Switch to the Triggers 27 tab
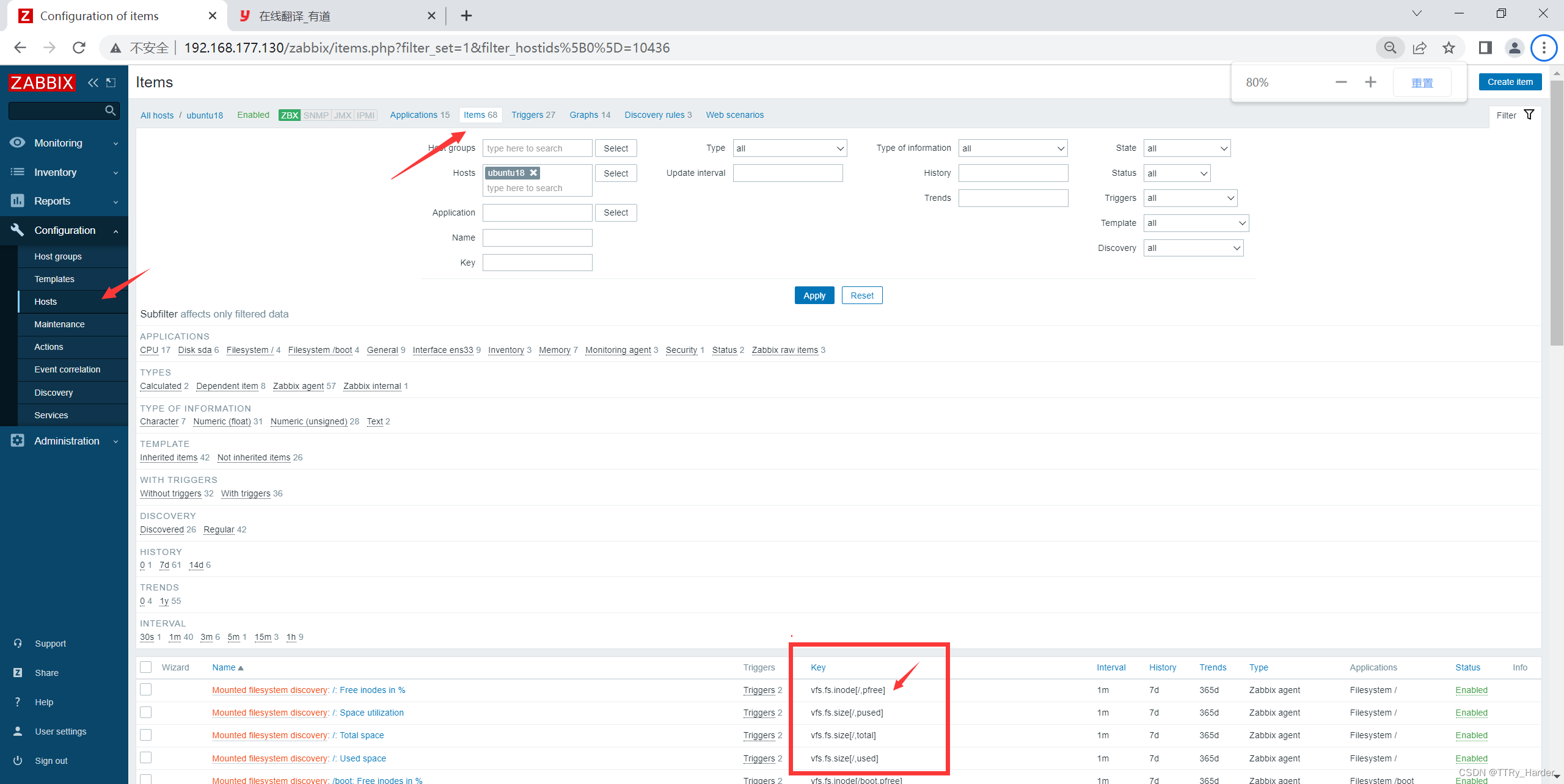Screen dimensions: 1564x784 532,115
